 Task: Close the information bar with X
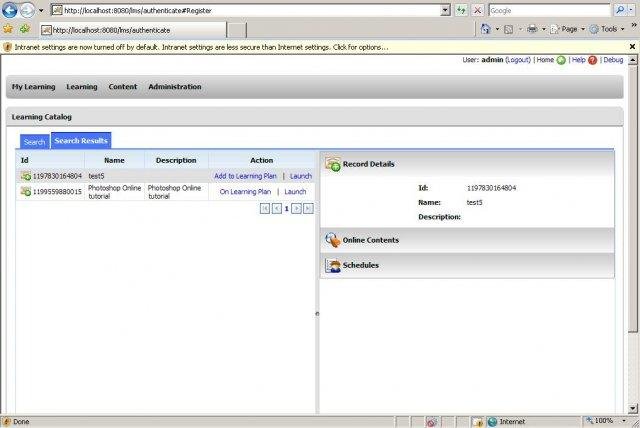click(632, 47)
